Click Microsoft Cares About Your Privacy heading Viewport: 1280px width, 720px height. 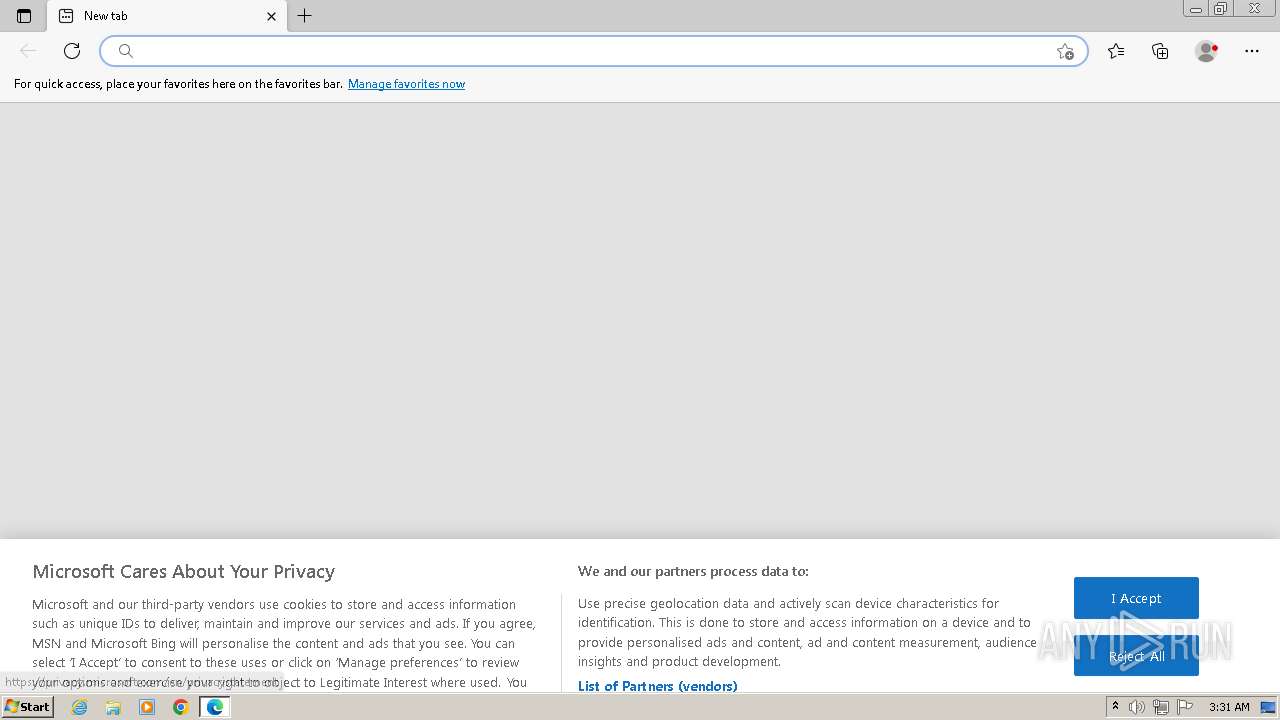pyautogui.click(x=183, y=571)
